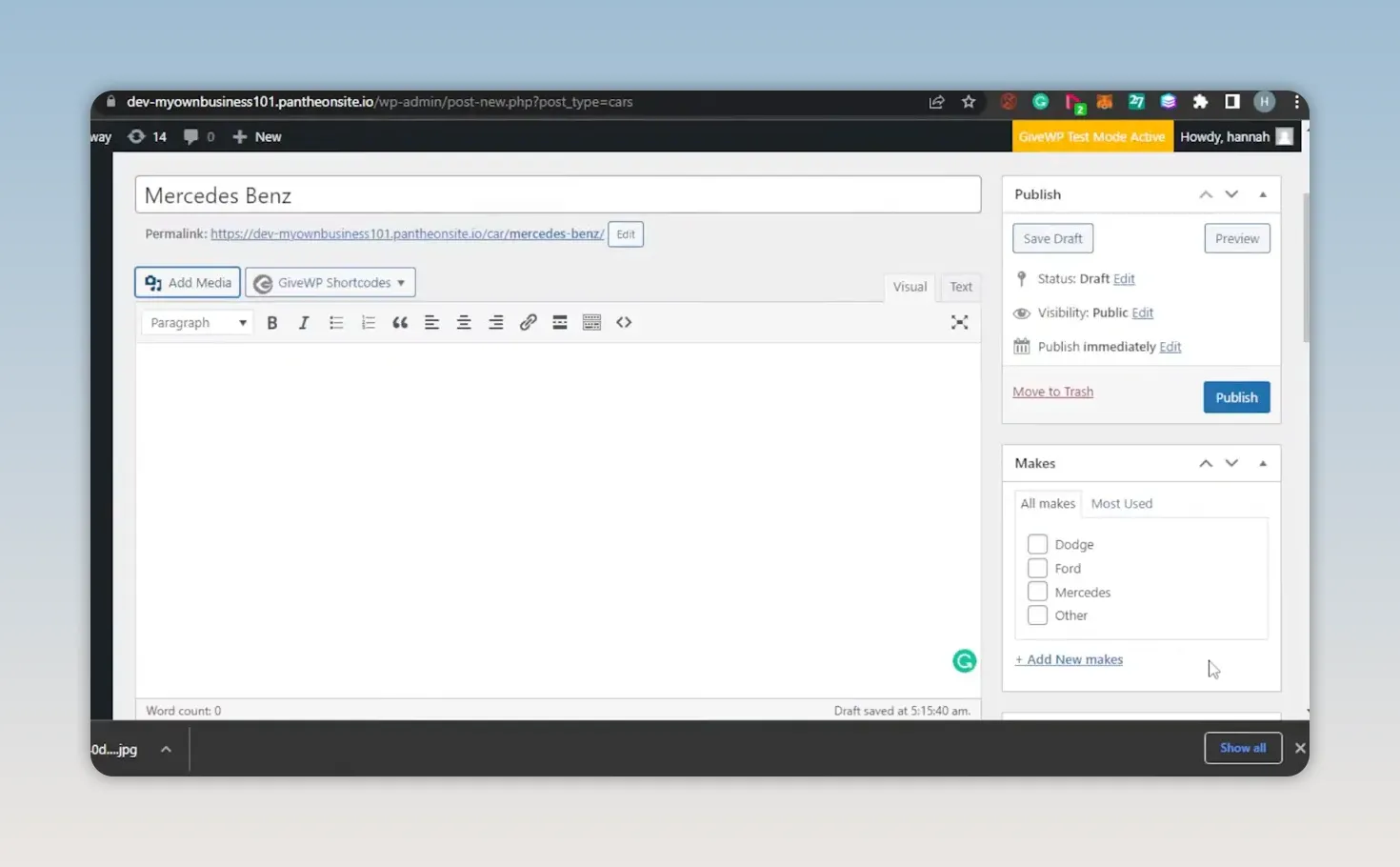The image size is (1400, 867).
Task: Apply blockquote formatting
Action: pos(400,323)
